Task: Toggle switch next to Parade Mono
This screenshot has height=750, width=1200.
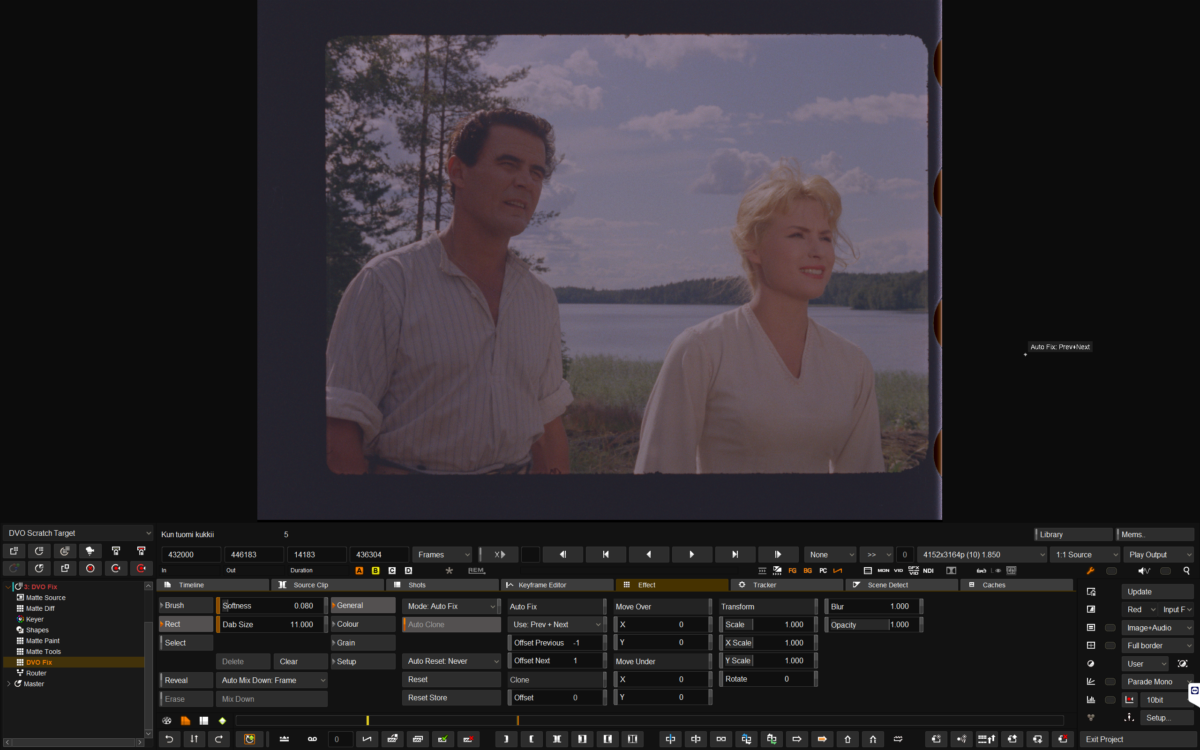Action: 1110,682
